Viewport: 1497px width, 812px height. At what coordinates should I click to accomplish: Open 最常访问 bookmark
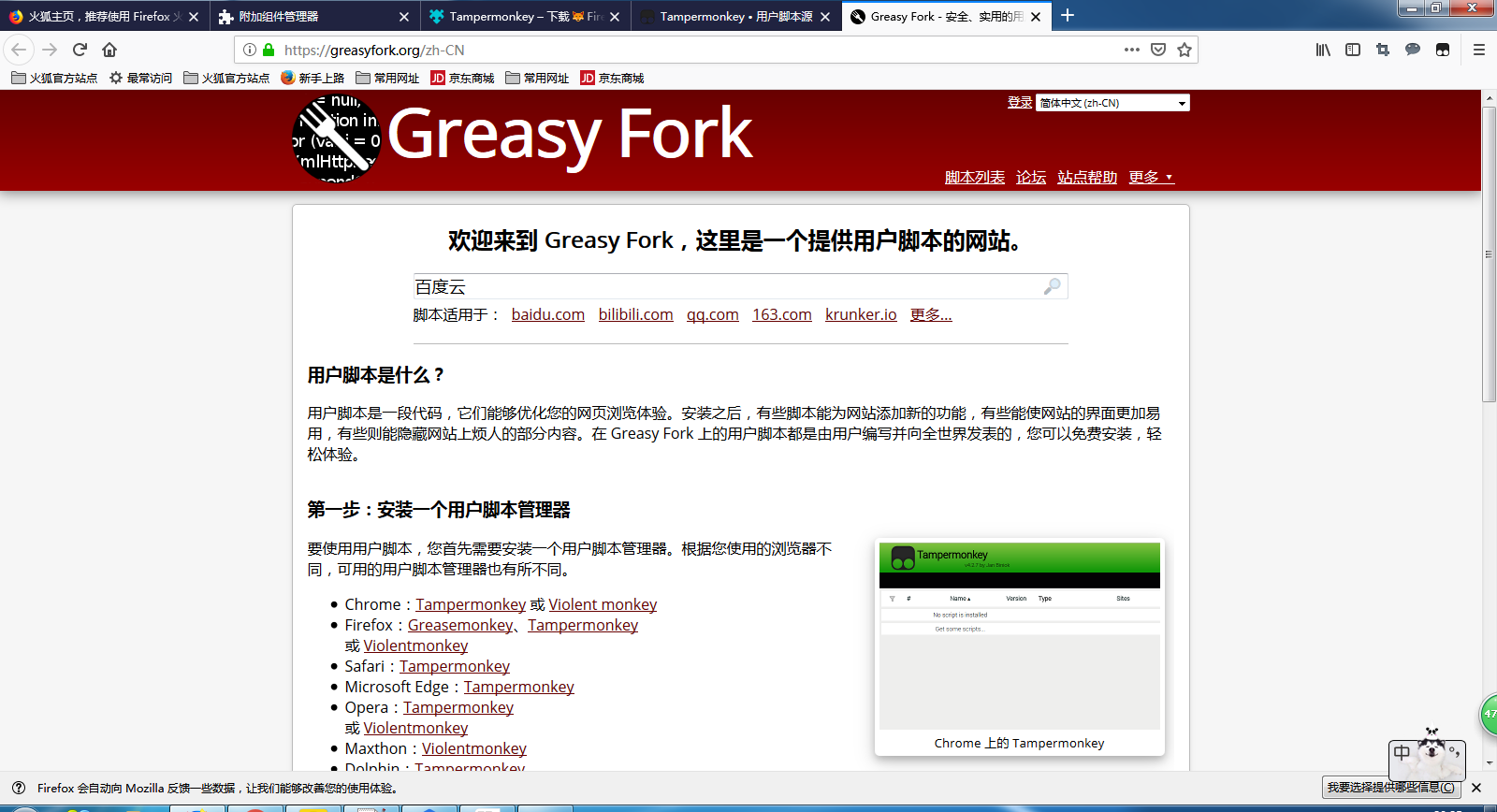[141, 78]
